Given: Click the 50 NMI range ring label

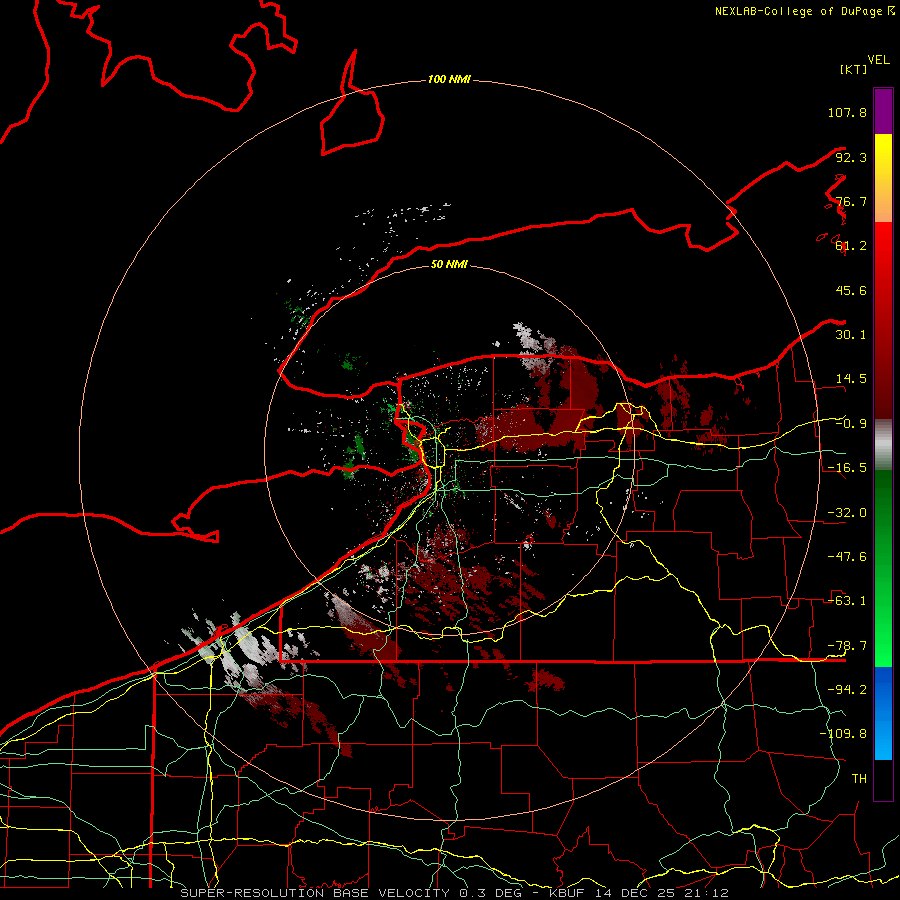Looking at the screenshot, I should (x=449, y=264).
